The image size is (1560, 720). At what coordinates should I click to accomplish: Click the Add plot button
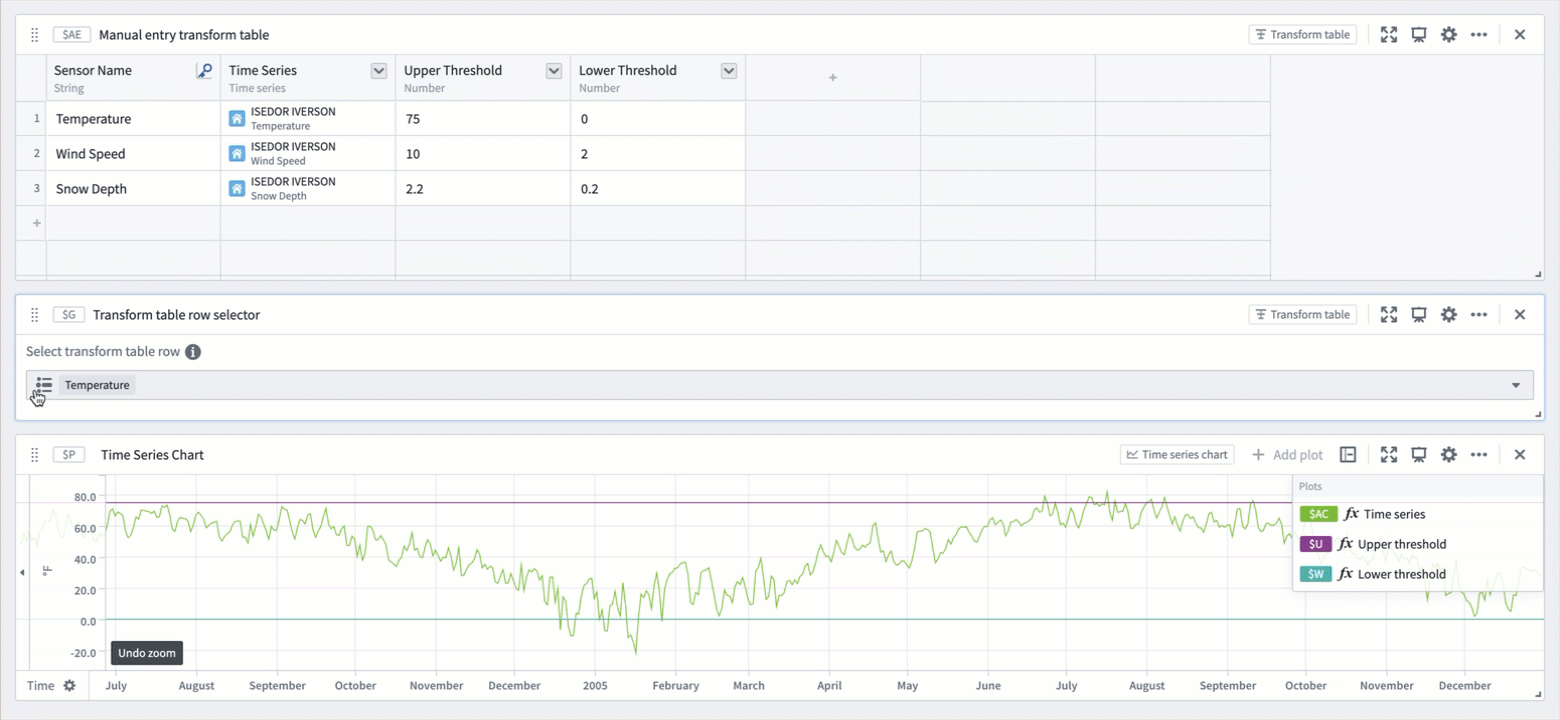coord(1287,455)
